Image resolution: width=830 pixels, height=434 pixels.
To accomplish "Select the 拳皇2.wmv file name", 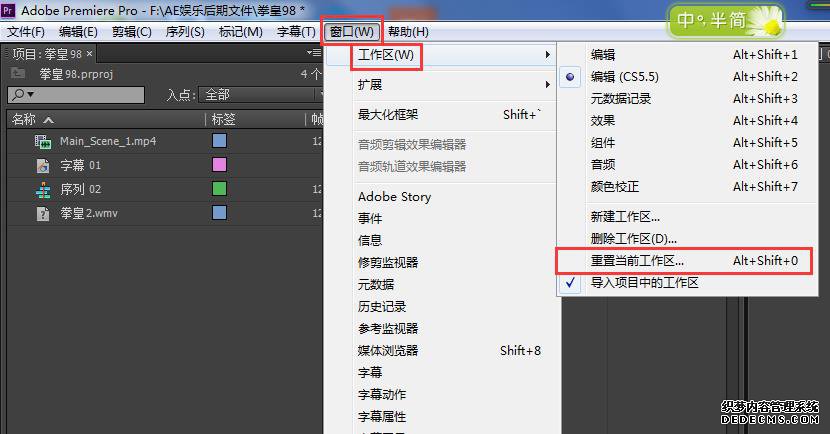I will pos(89,213).
